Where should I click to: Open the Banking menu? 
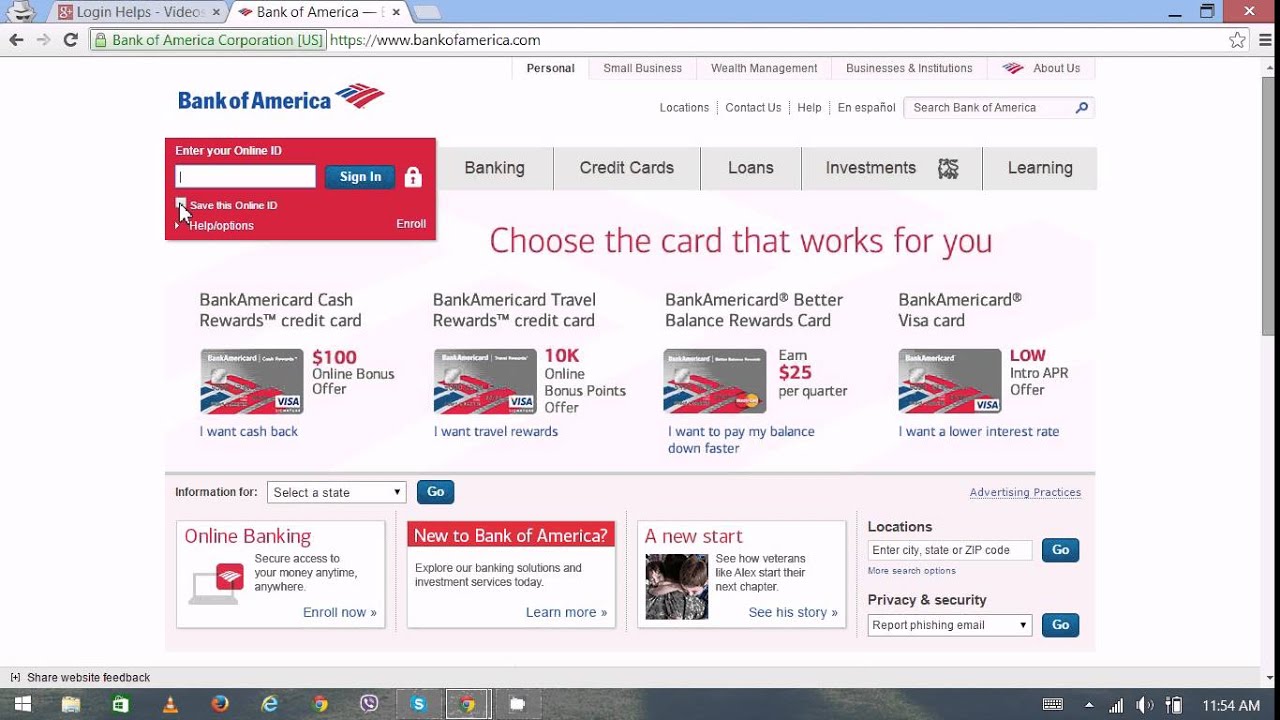pyautogui.click(x=494, y=168)
